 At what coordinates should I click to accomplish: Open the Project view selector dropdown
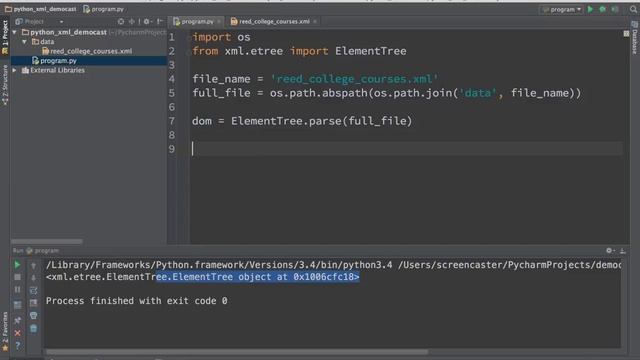(39, 21)
